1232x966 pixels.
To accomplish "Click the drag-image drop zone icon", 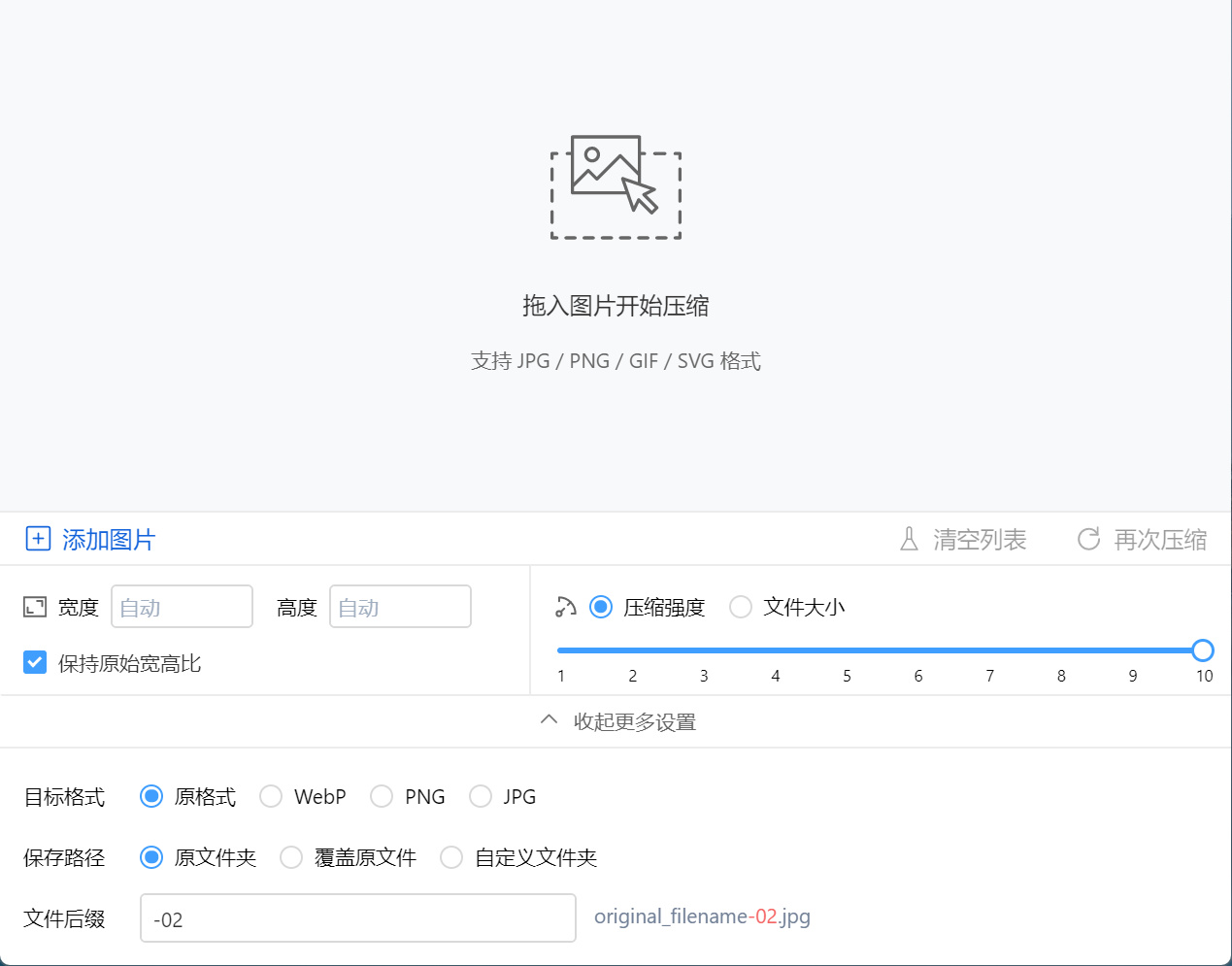I will (x=616, y=187).
